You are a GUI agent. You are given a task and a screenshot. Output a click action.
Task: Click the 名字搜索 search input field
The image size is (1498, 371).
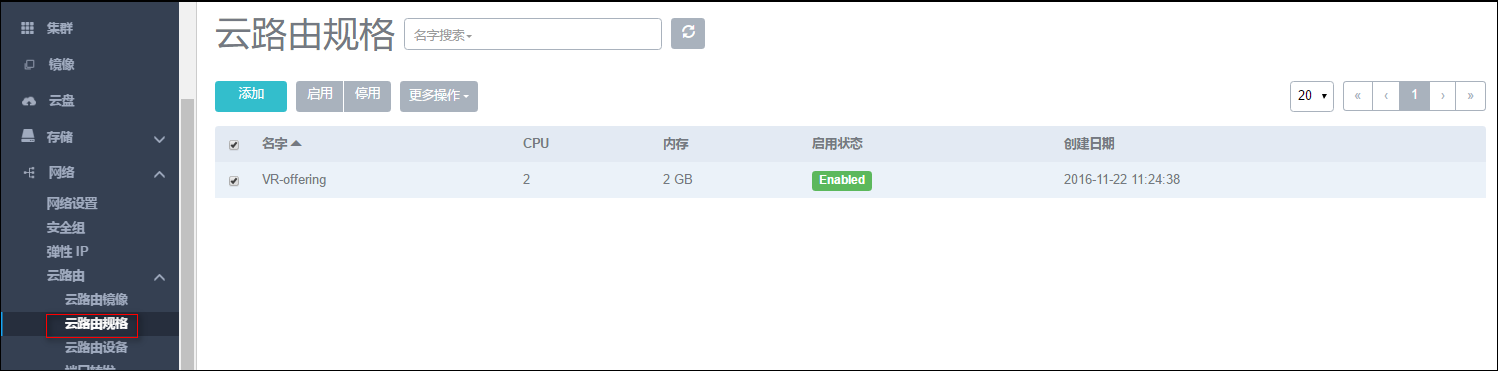(533, 34)
